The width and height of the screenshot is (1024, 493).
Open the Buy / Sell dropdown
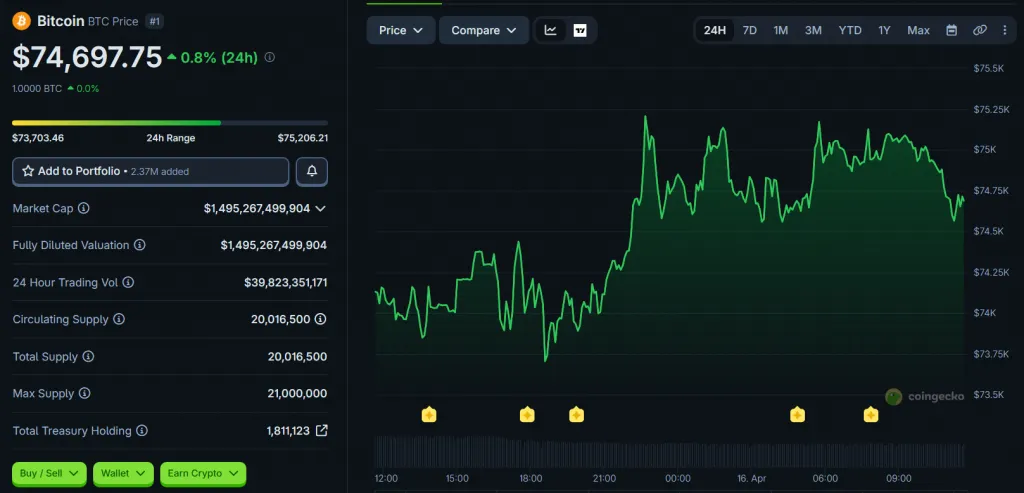tap(49, 473)
